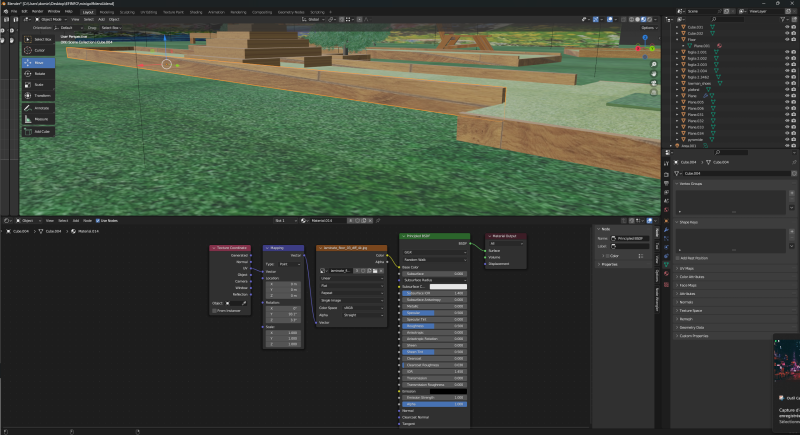Select the Add Cube tool
The height and width of the screenshot is (435, 800).
click(38, 132)
